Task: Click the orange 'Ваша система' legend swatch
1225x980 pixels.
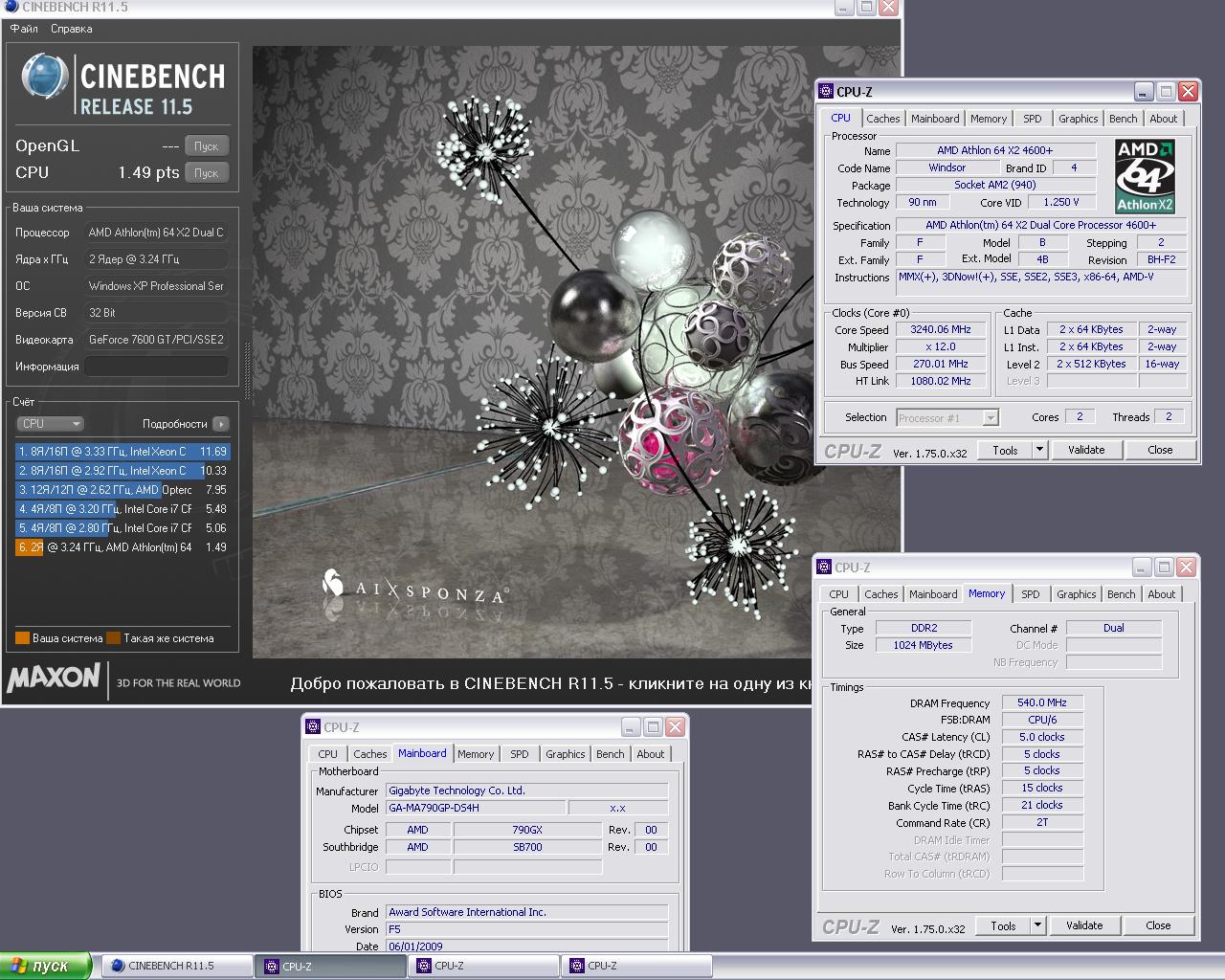Action: 22,638
